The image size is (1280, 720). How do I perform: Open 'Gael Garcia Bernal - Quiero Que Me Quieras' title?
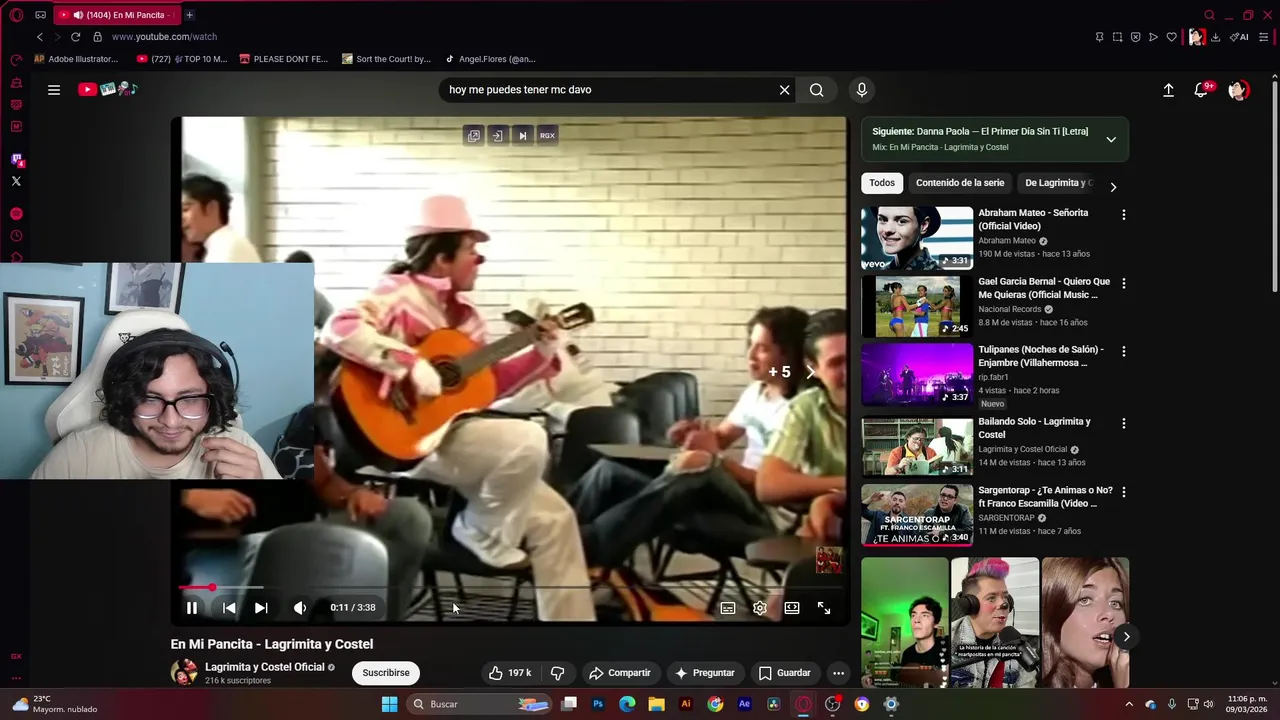1044,288
